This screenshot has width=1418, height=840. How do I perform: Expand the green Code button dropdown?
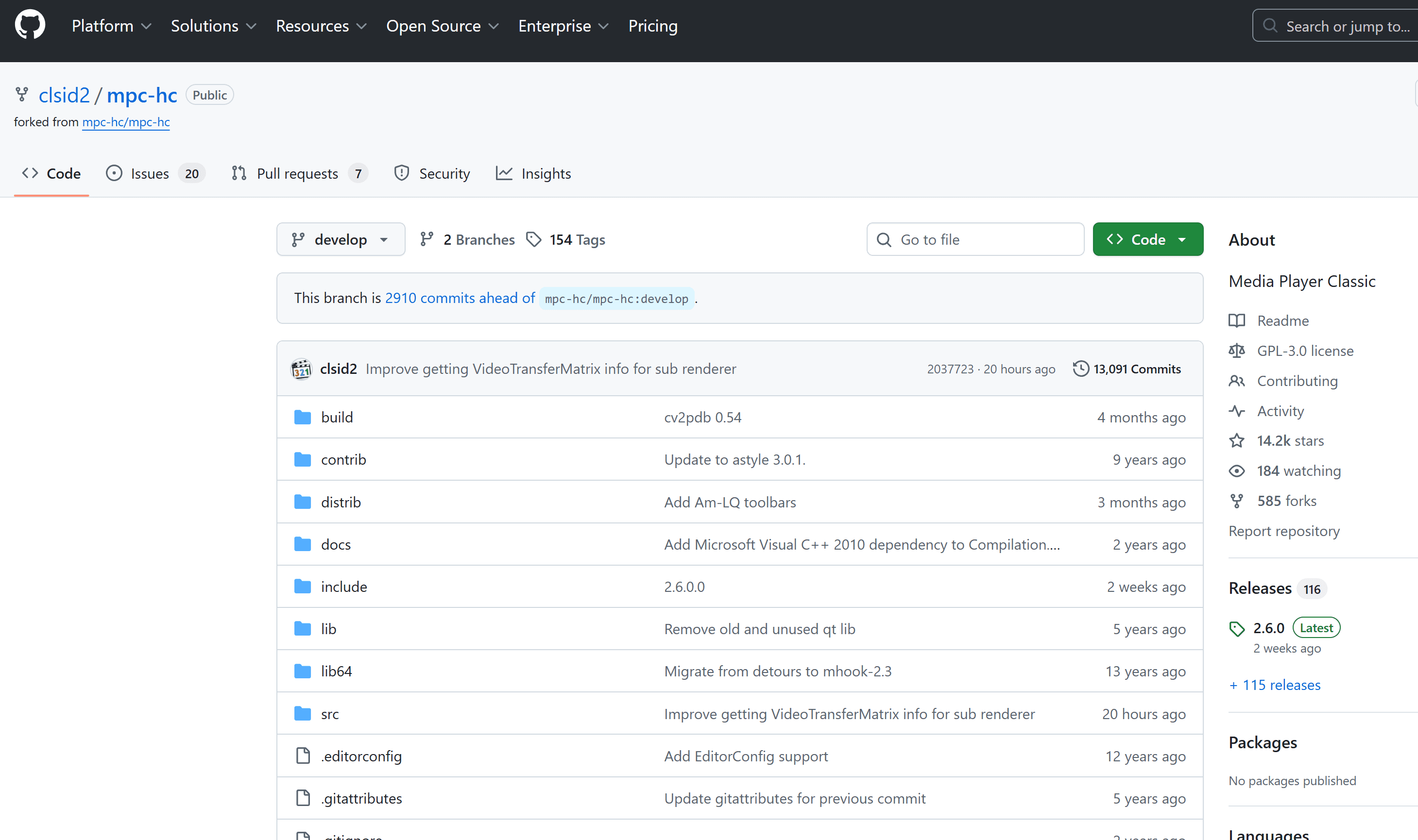click(x=1147, y=239)
